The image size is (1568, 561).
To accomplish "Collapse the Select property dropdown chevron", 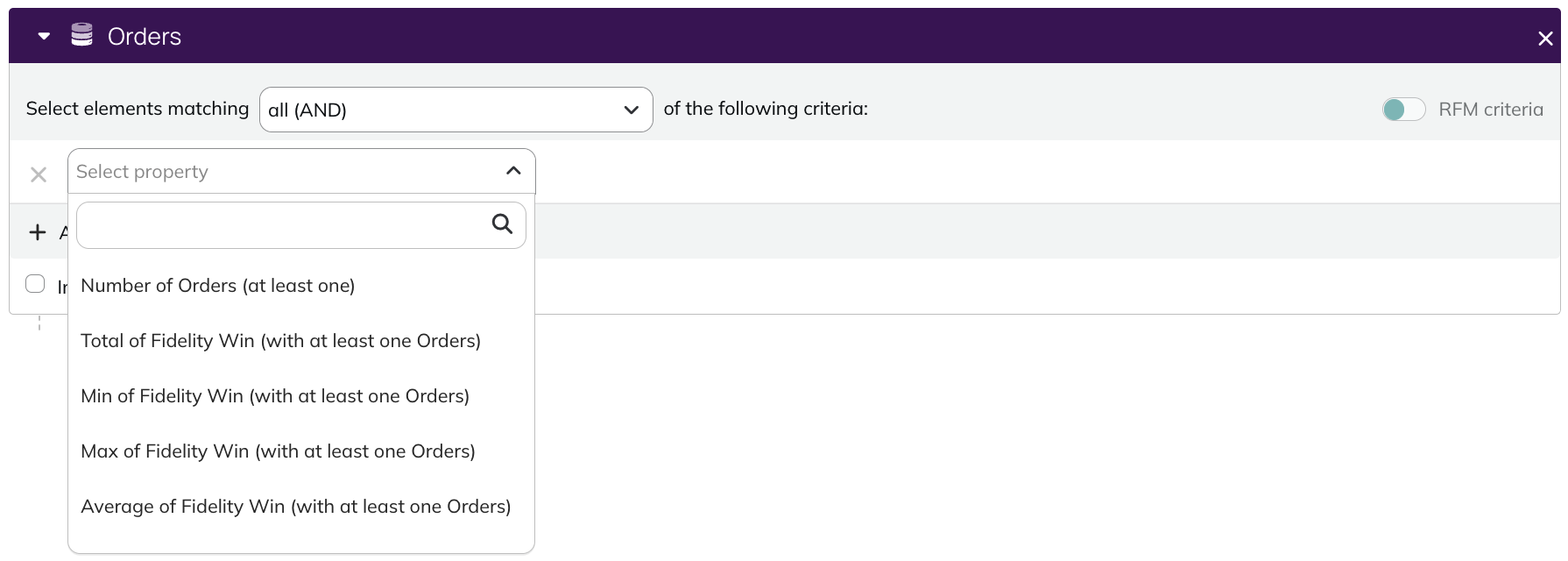I will 513,171.
